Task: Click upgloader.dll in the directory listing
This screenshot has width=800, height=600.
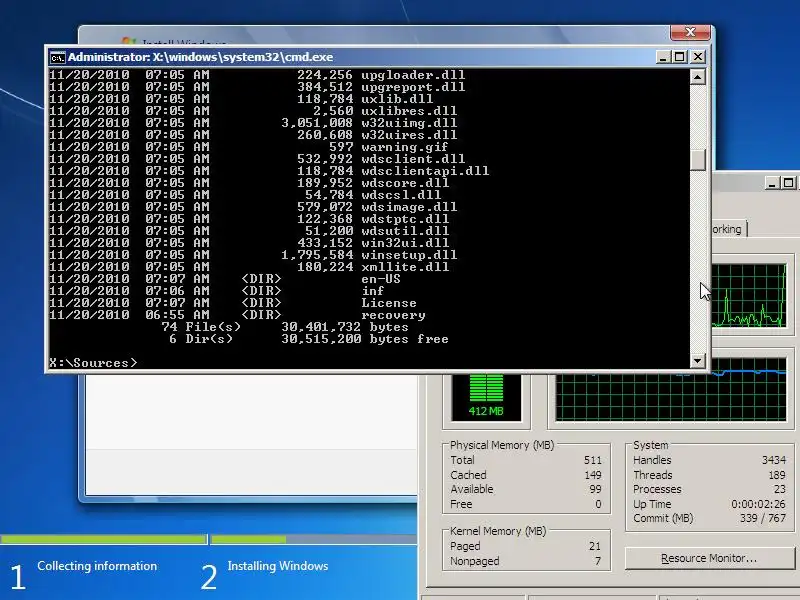Action: pyautogui.click(x=413, y=75)
